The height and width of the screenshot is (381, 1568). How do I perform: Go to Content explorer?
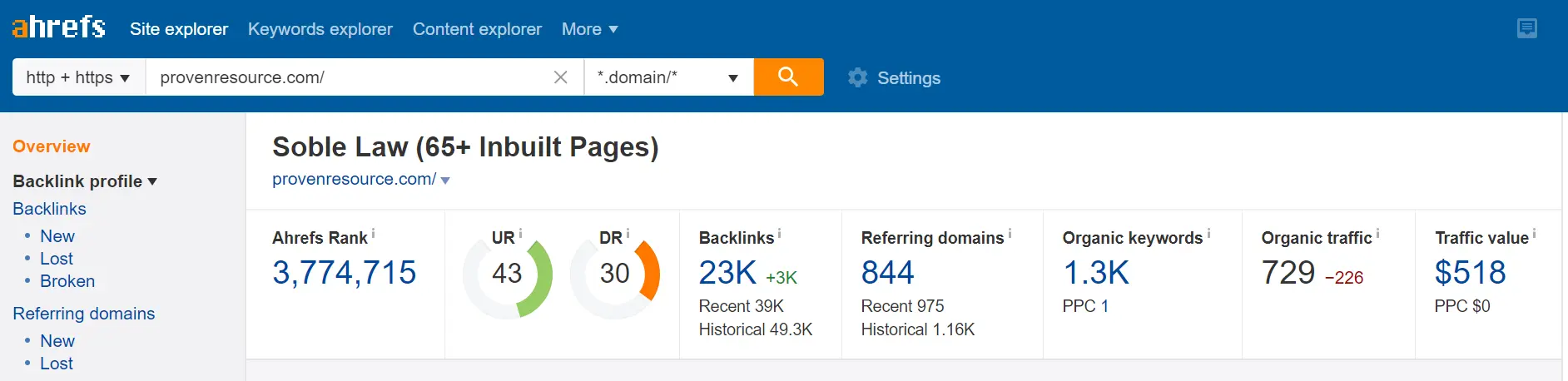[x=477, y=29]
